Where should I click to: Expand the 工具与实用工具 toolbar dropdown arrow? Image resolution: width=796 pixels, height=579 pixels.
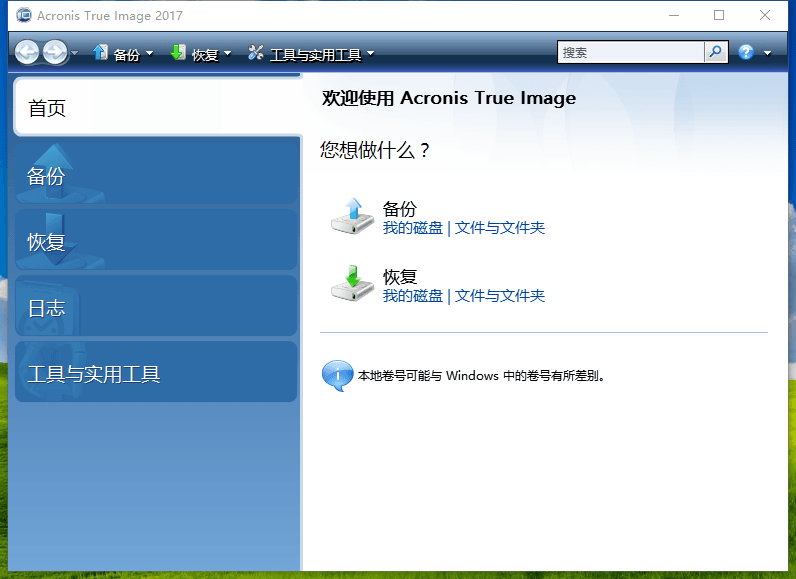pyautogui.click(x=371, y=53)
